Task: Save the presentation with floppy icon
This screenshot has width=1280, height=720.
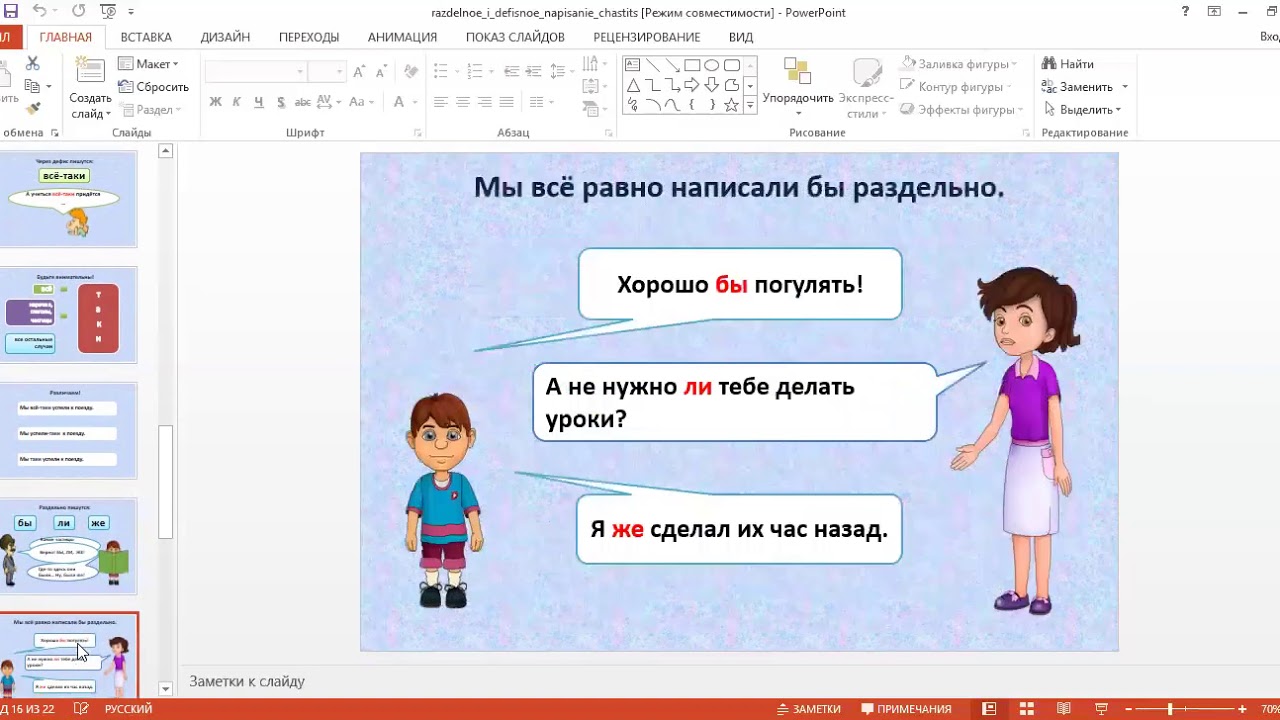Action: coord(10,12)
